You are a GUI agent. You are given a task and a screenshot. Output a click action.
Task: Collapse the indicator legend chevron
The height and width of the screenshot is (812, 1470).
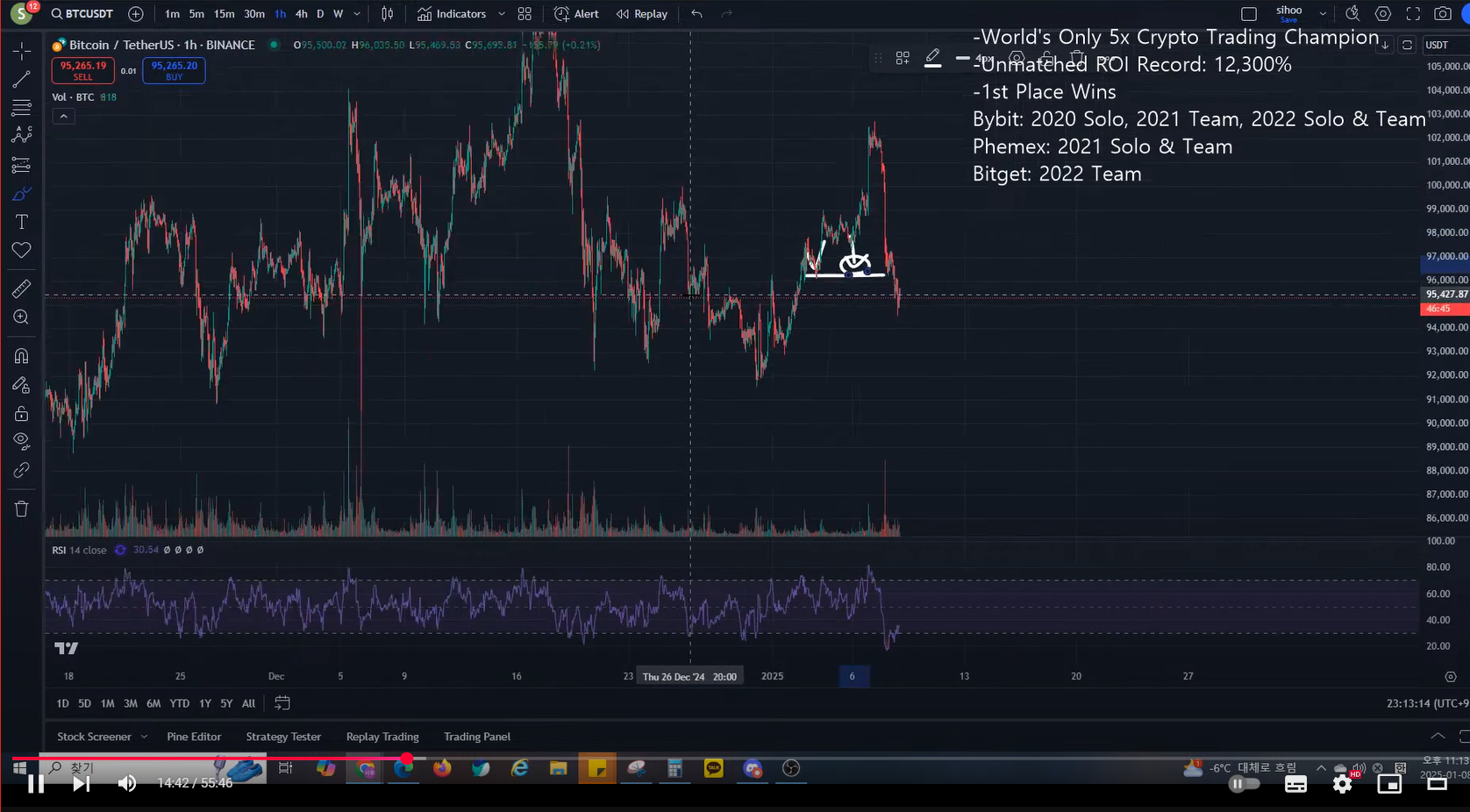click(x=63, y=116)
